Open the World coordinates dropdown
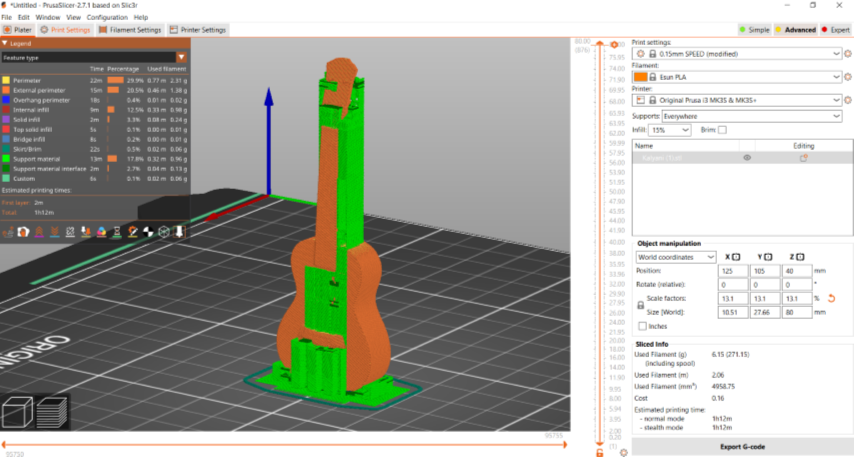Viewport: 854px width, 457px height. coord(676,257)
